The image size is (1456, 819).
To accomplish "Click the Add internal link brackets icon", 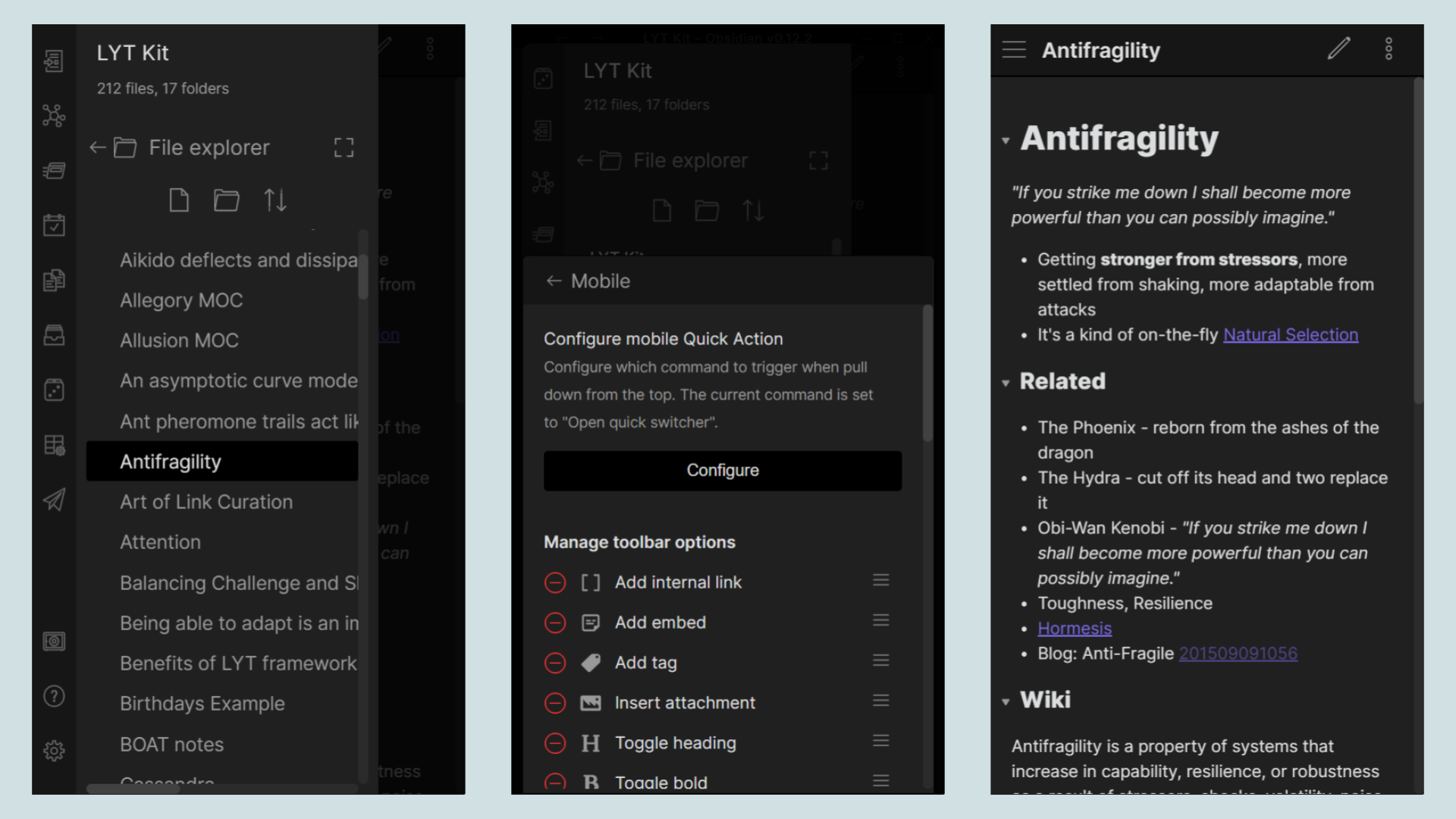I will [x=590, y=582].
